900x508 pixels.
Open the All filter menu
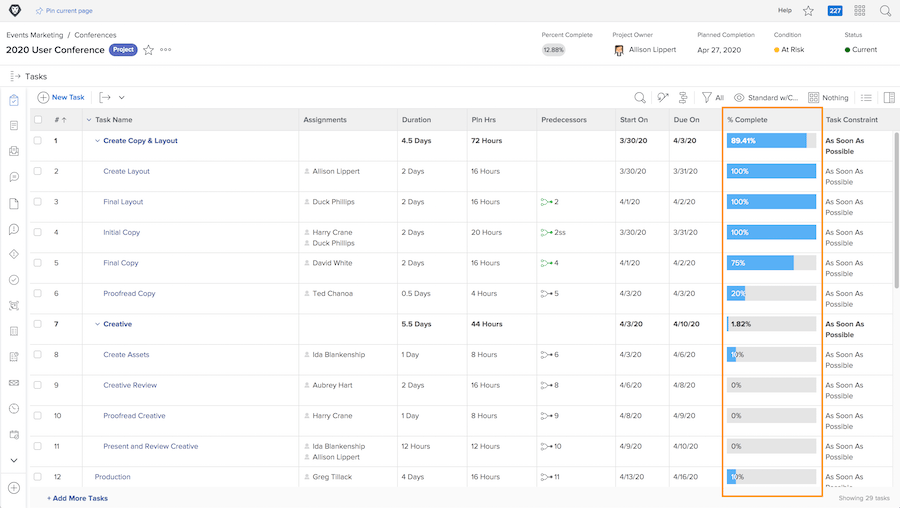pyautogui.click(x=713, y=98)
